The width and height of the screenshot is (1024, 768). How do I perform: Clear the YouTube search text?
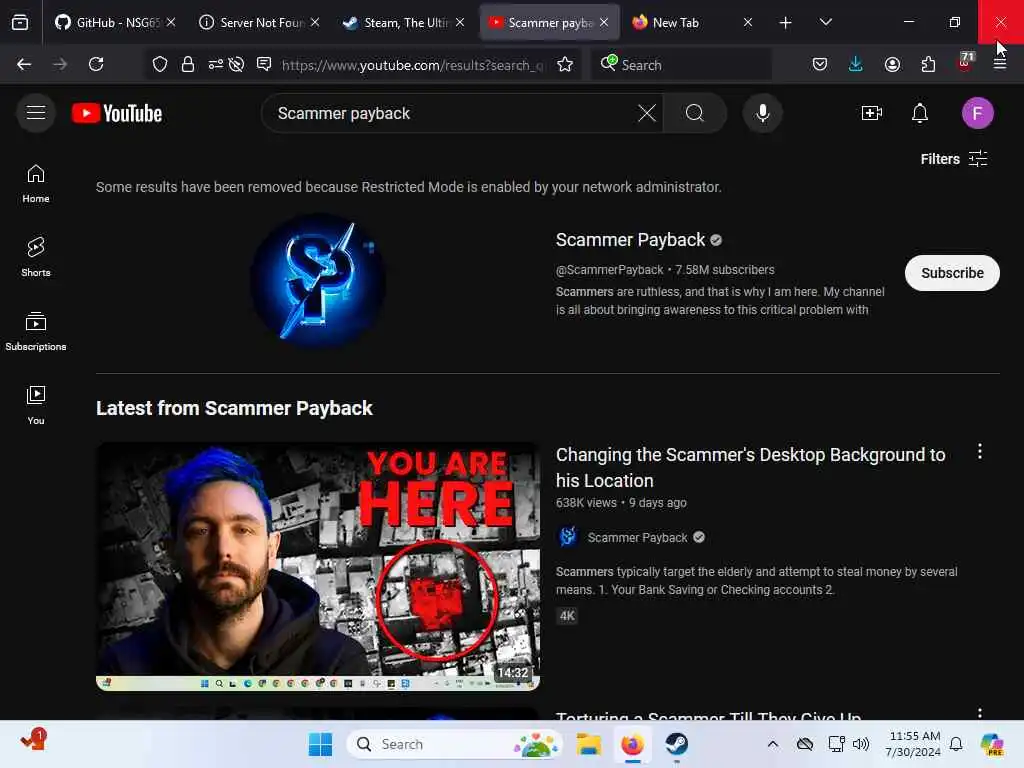(x=647, y=113)
